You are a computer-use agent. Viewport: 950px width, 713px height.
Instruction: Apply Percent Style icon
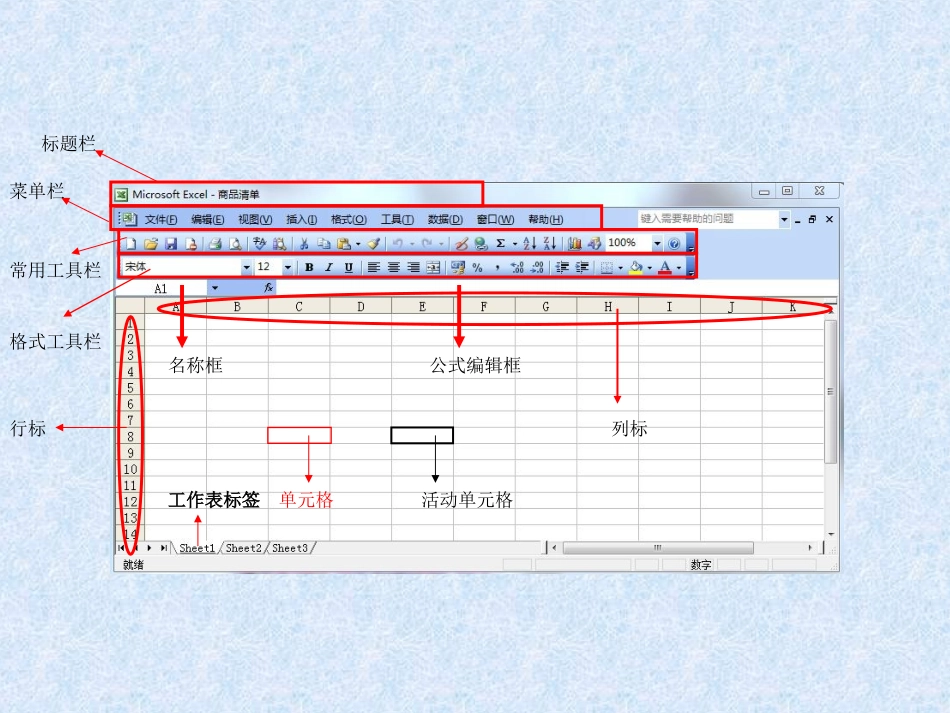click(x=477, y=267)
